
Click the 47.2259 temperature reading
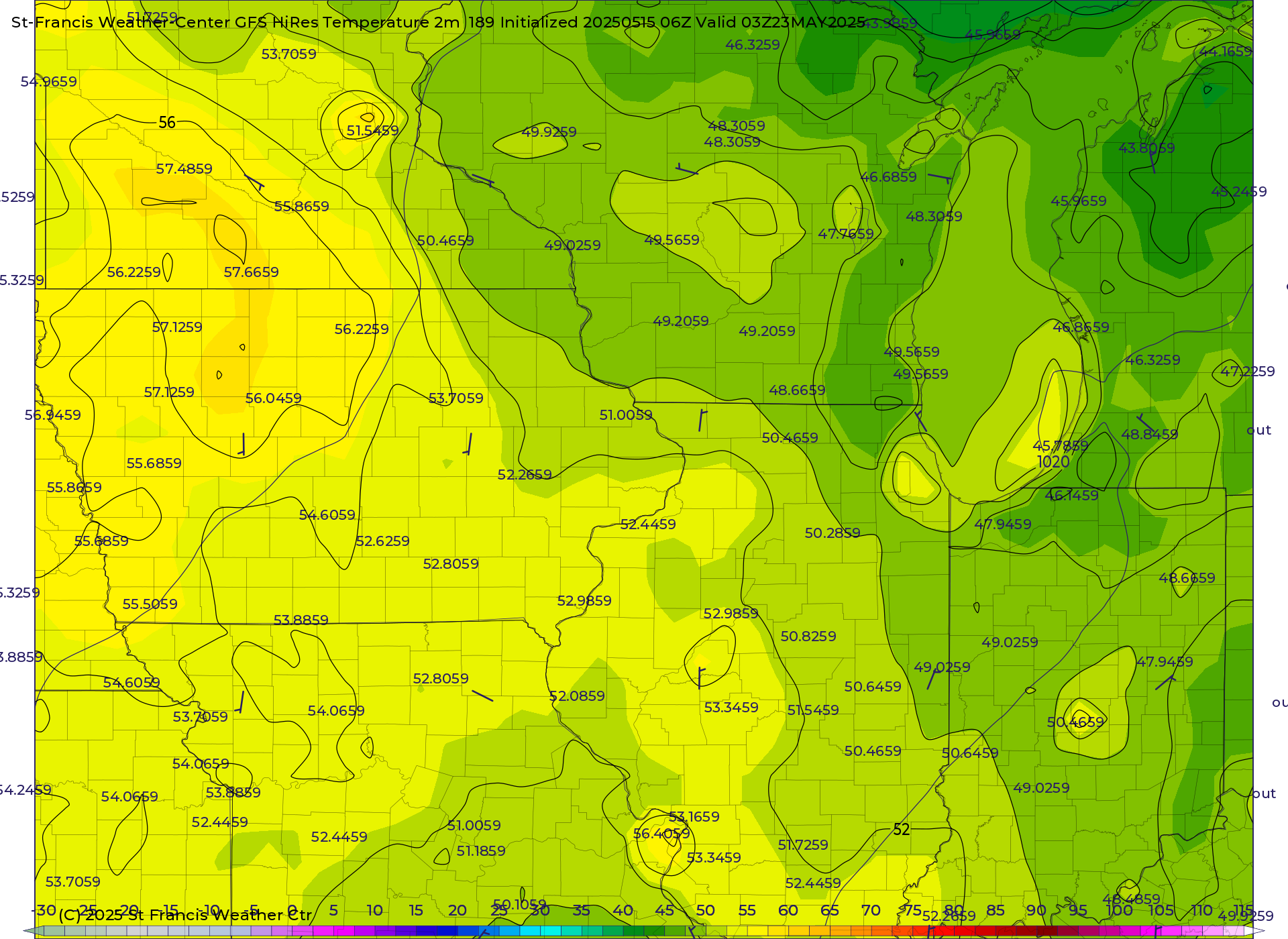pos(1248,372)
